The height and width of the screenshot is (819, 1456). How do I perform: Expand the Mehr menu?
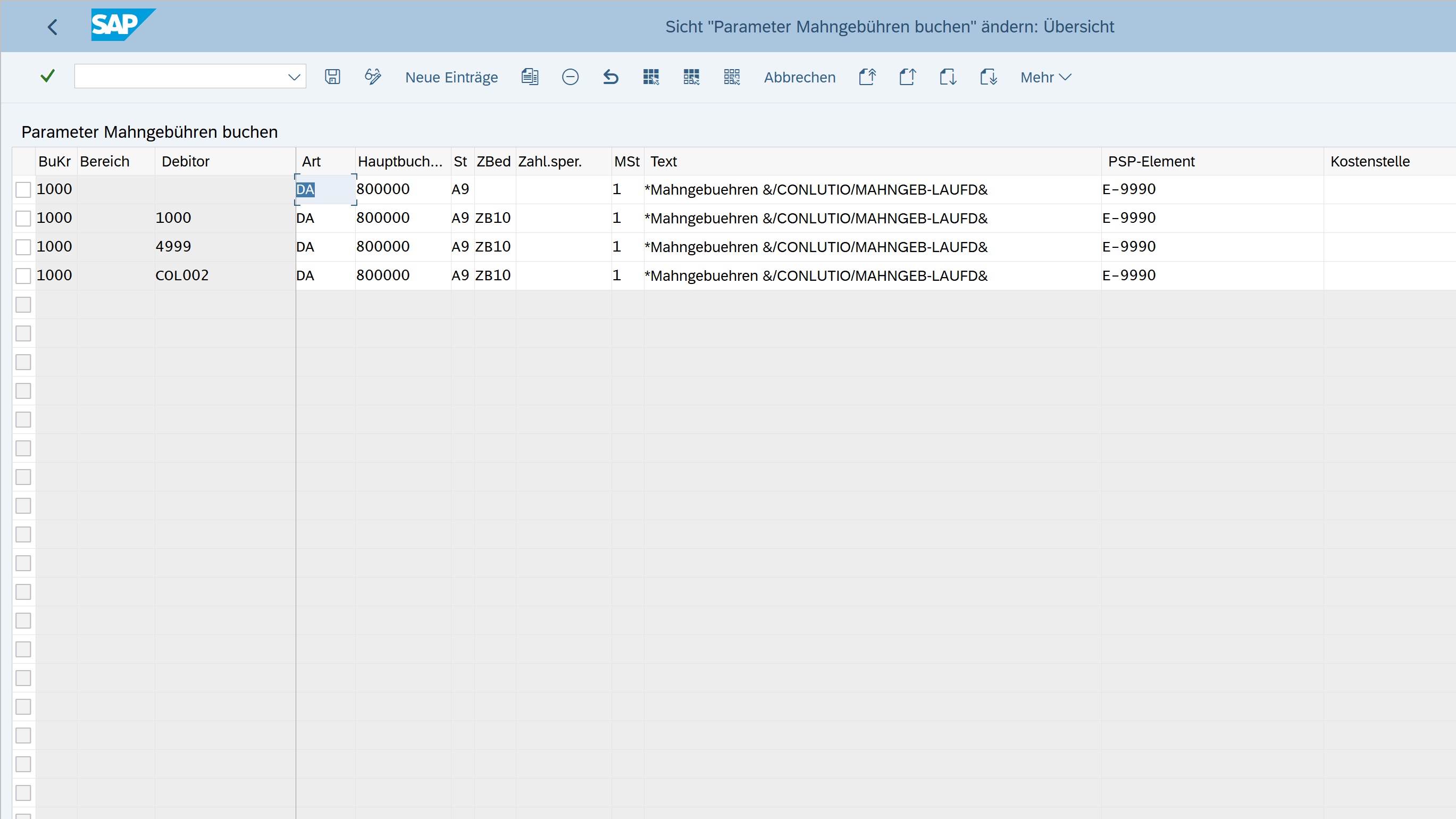(x=1045, y=77)
